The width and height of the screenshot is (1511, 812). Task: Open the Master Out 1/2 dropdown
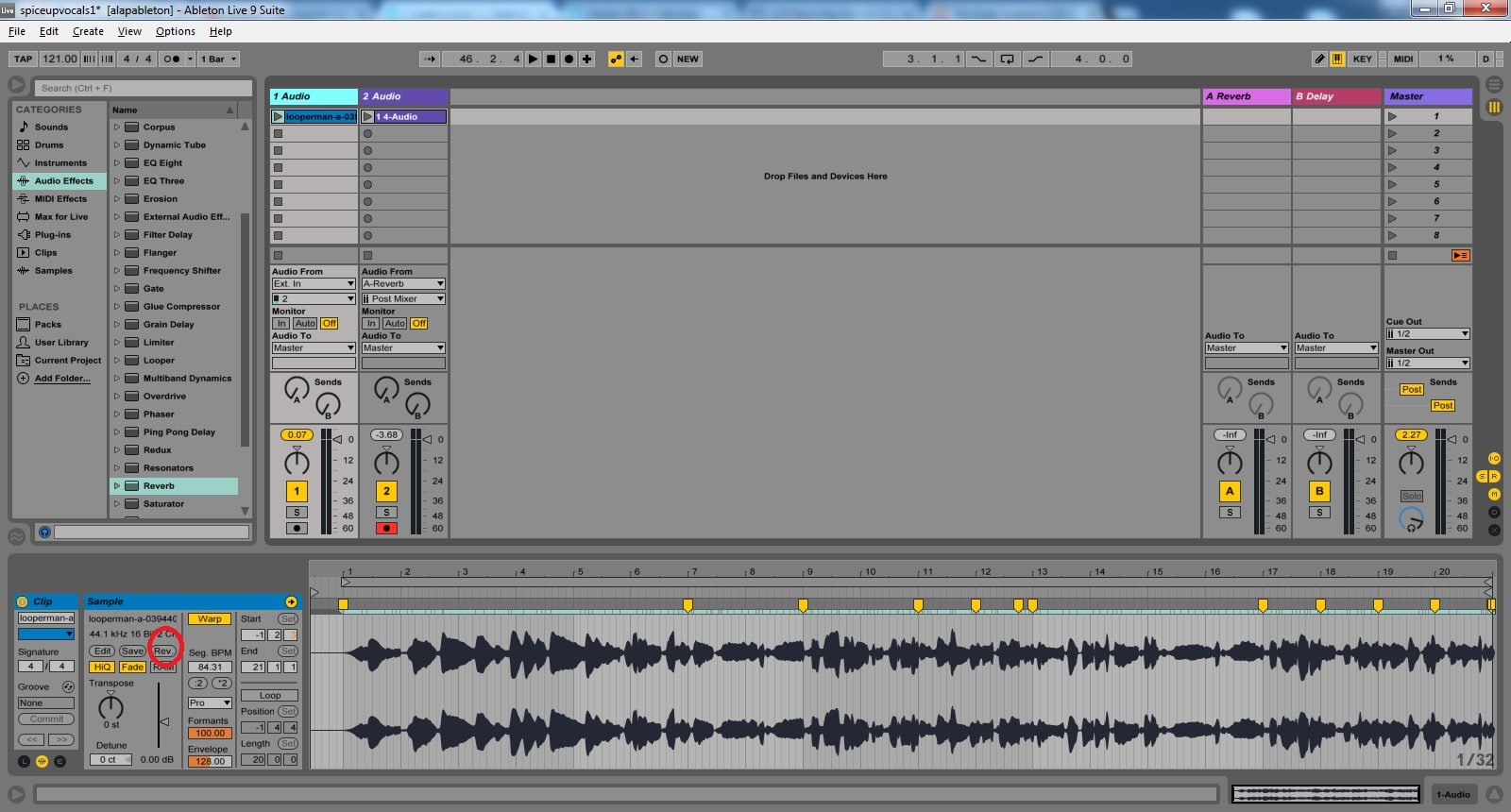pyautogui.click(x=1428, y=364)
